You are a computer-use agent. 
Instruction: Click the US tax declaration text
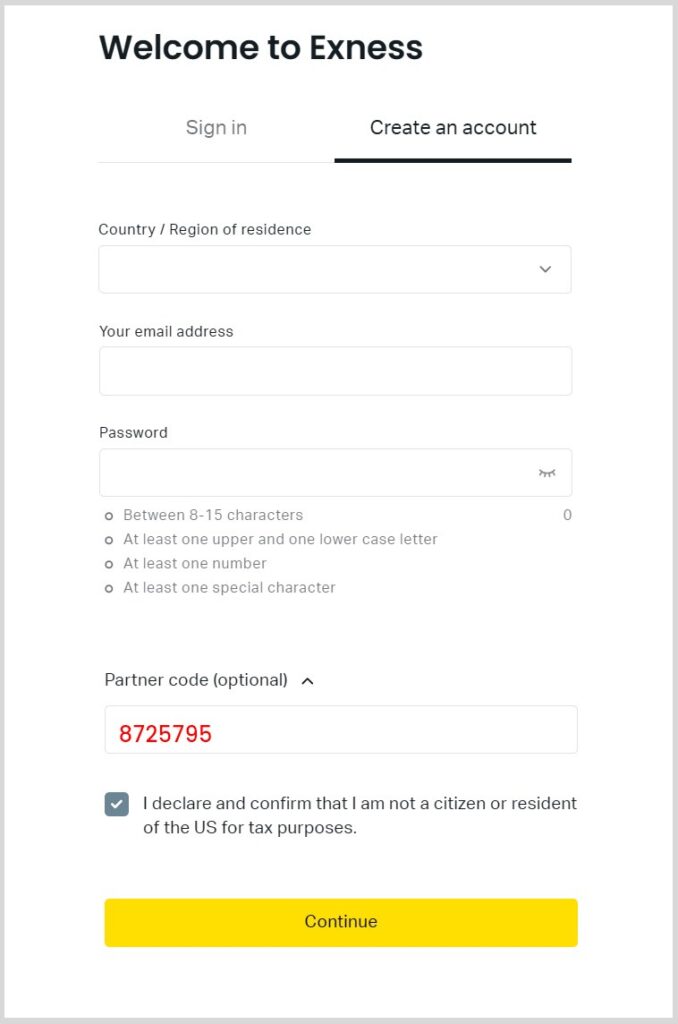(x=360, y=815)
